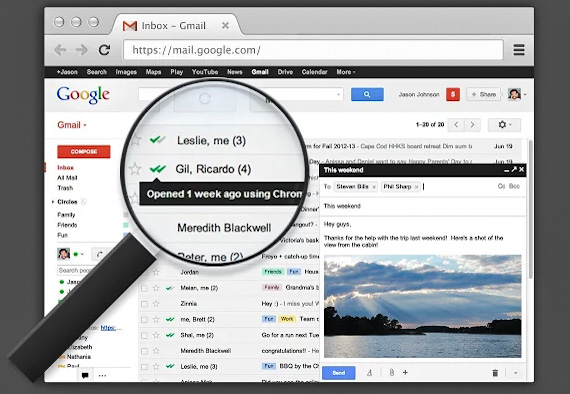
Task: Click the browser back arrow
Action: (x=60, y=50)
